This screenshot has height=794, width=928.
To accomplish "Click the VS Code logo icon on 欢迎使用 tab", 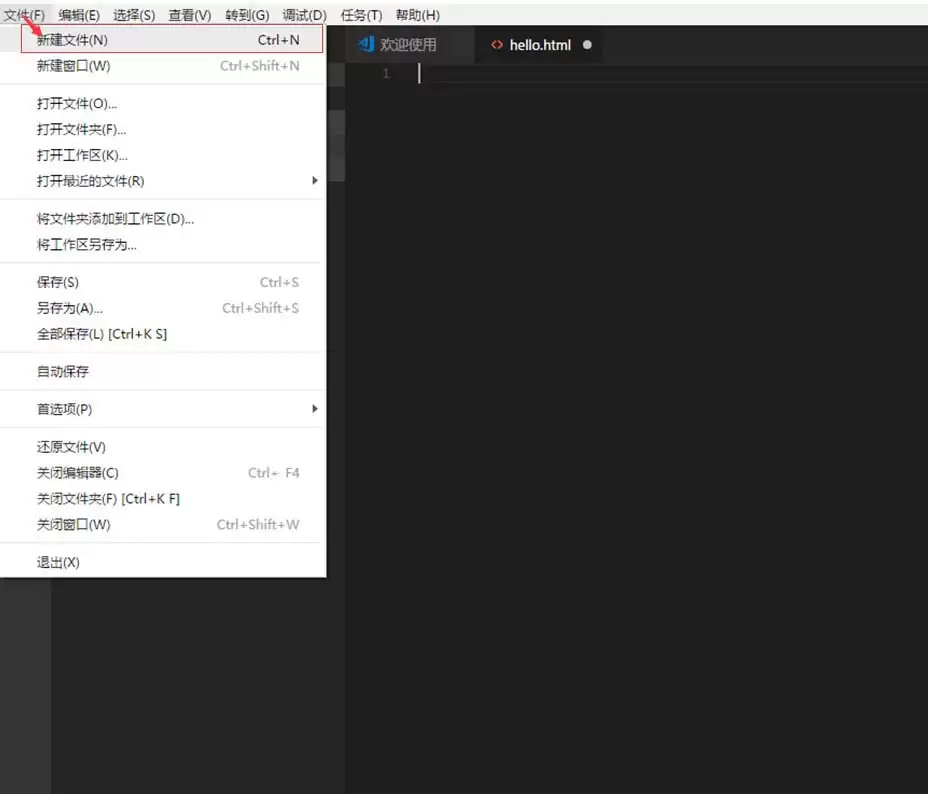I will pos(365,45).
